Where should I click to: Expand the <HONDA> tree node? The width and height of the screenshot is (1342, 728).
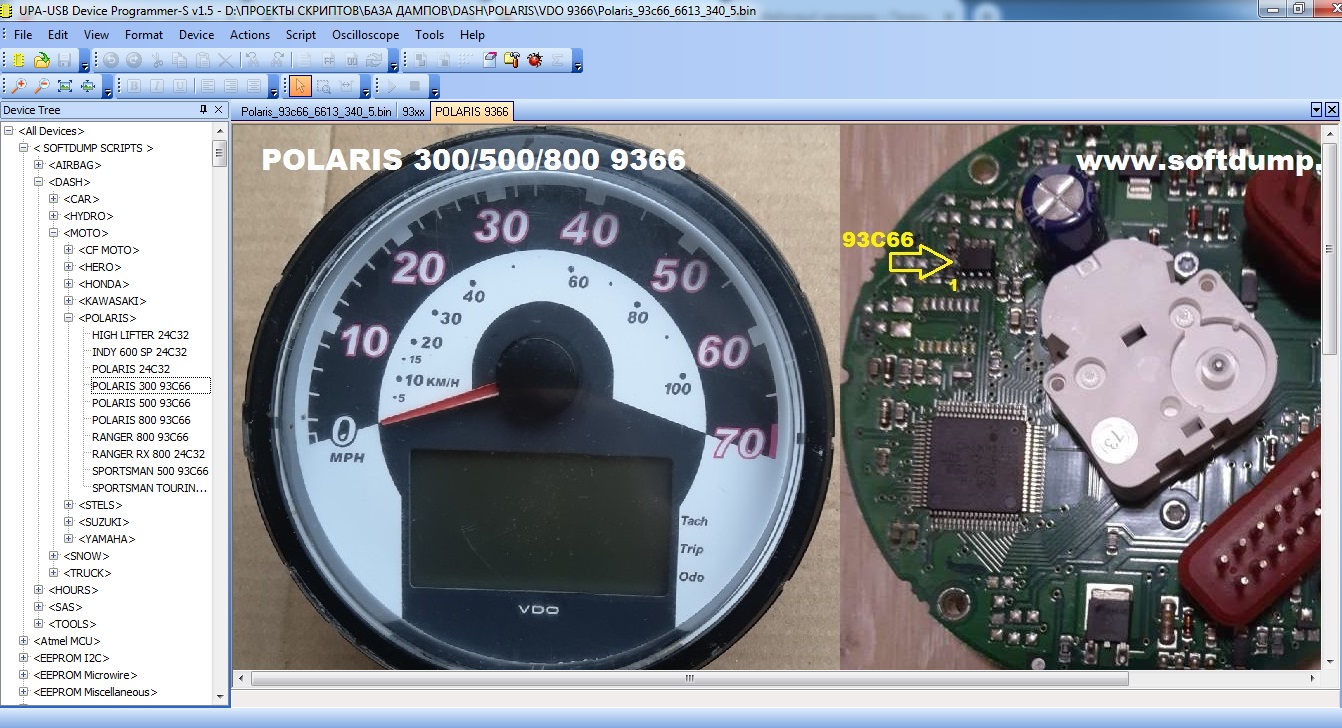coord(69,284)
